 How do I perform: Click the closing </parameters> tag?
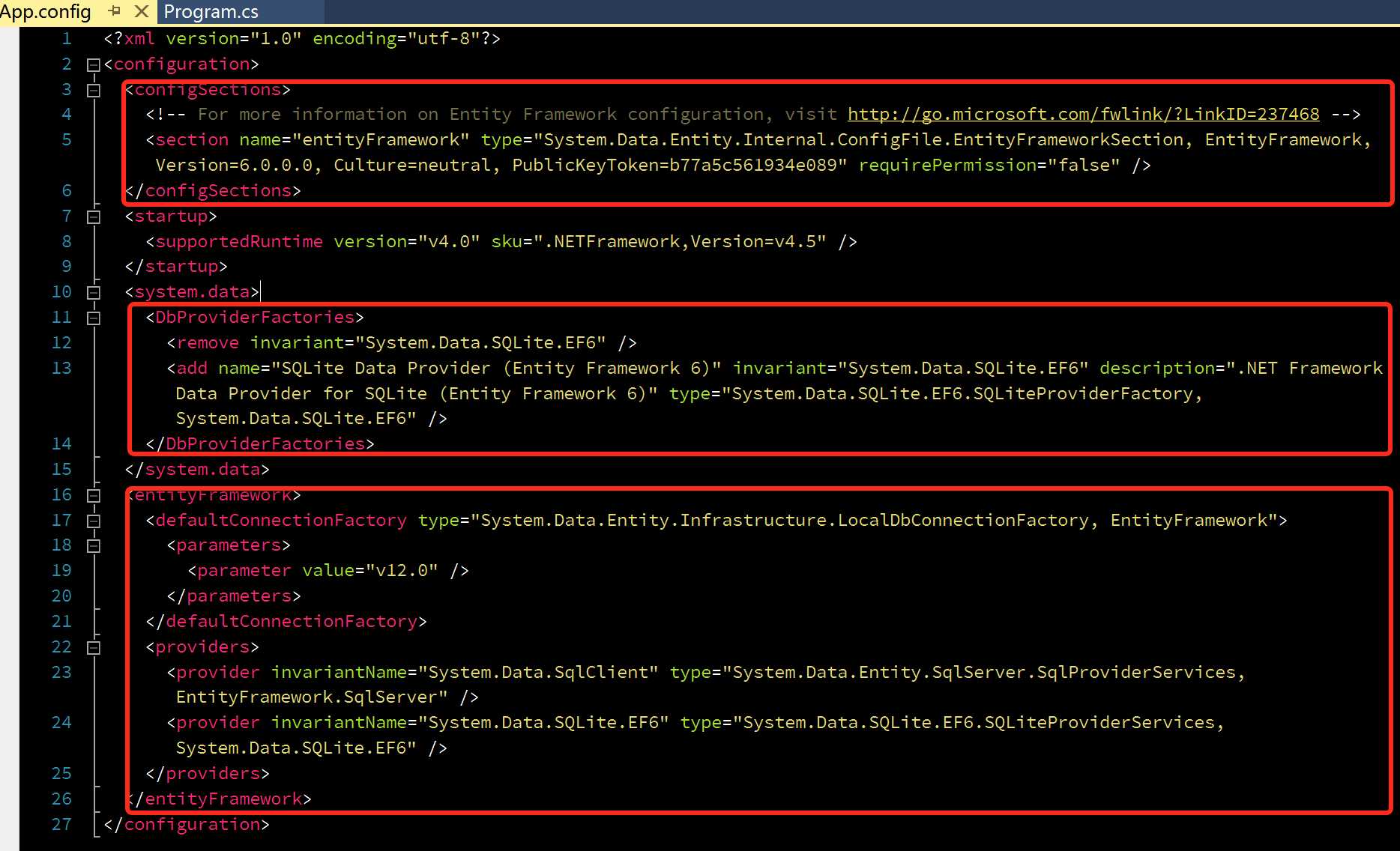[234, 596]
